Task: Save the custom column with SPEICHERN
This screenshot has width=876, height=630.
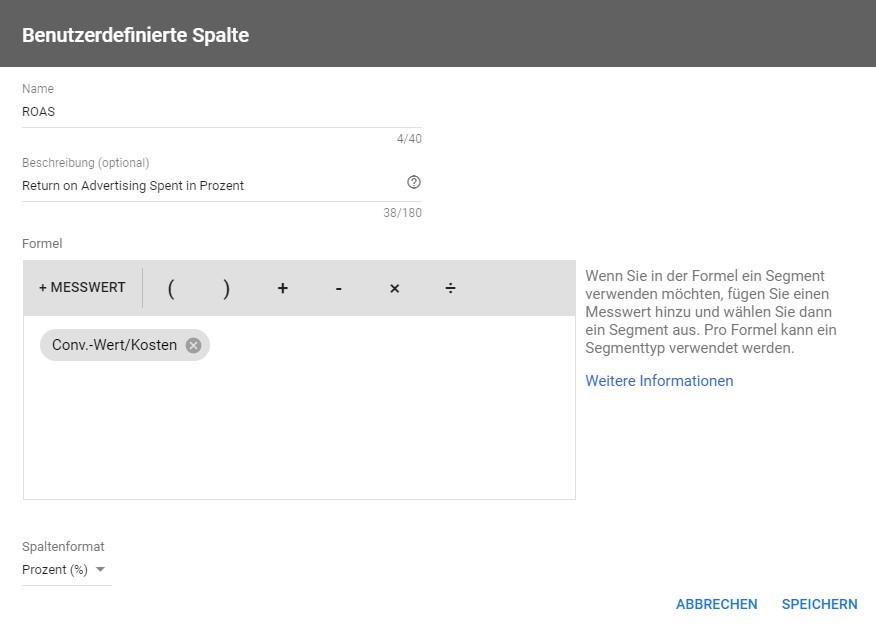Action: (x=819, y=604)
